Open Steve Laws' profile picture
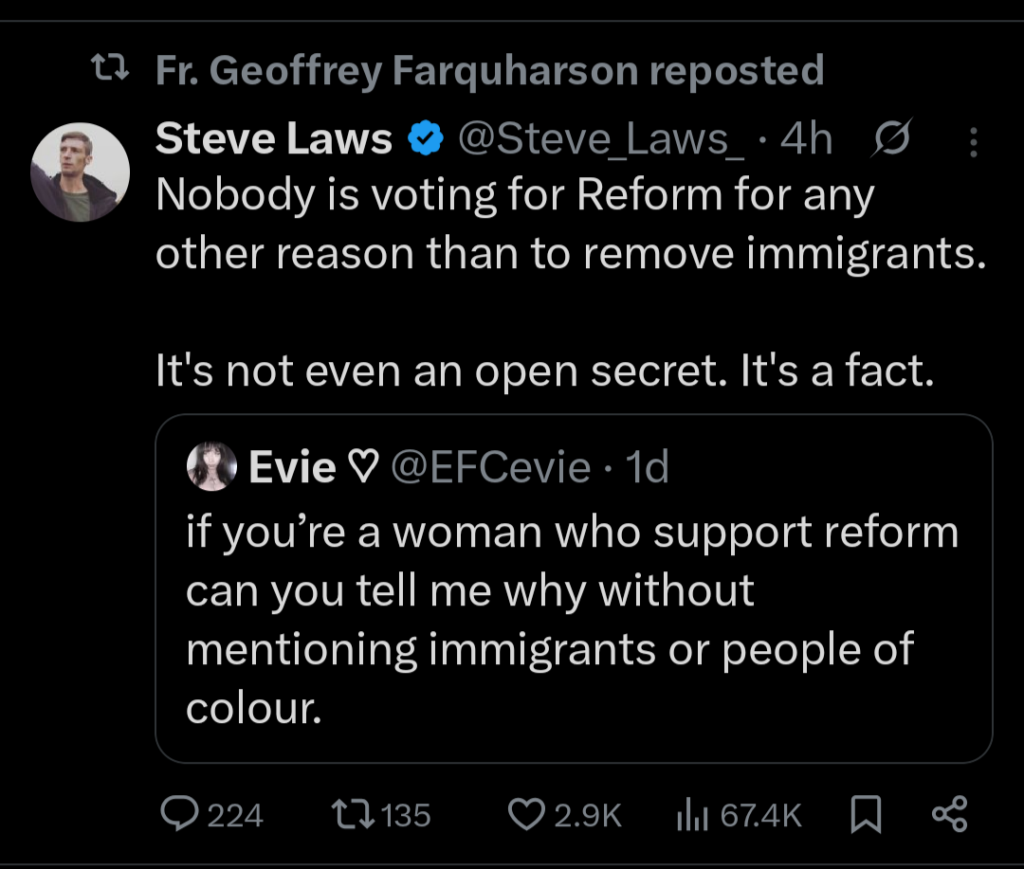 80,172
